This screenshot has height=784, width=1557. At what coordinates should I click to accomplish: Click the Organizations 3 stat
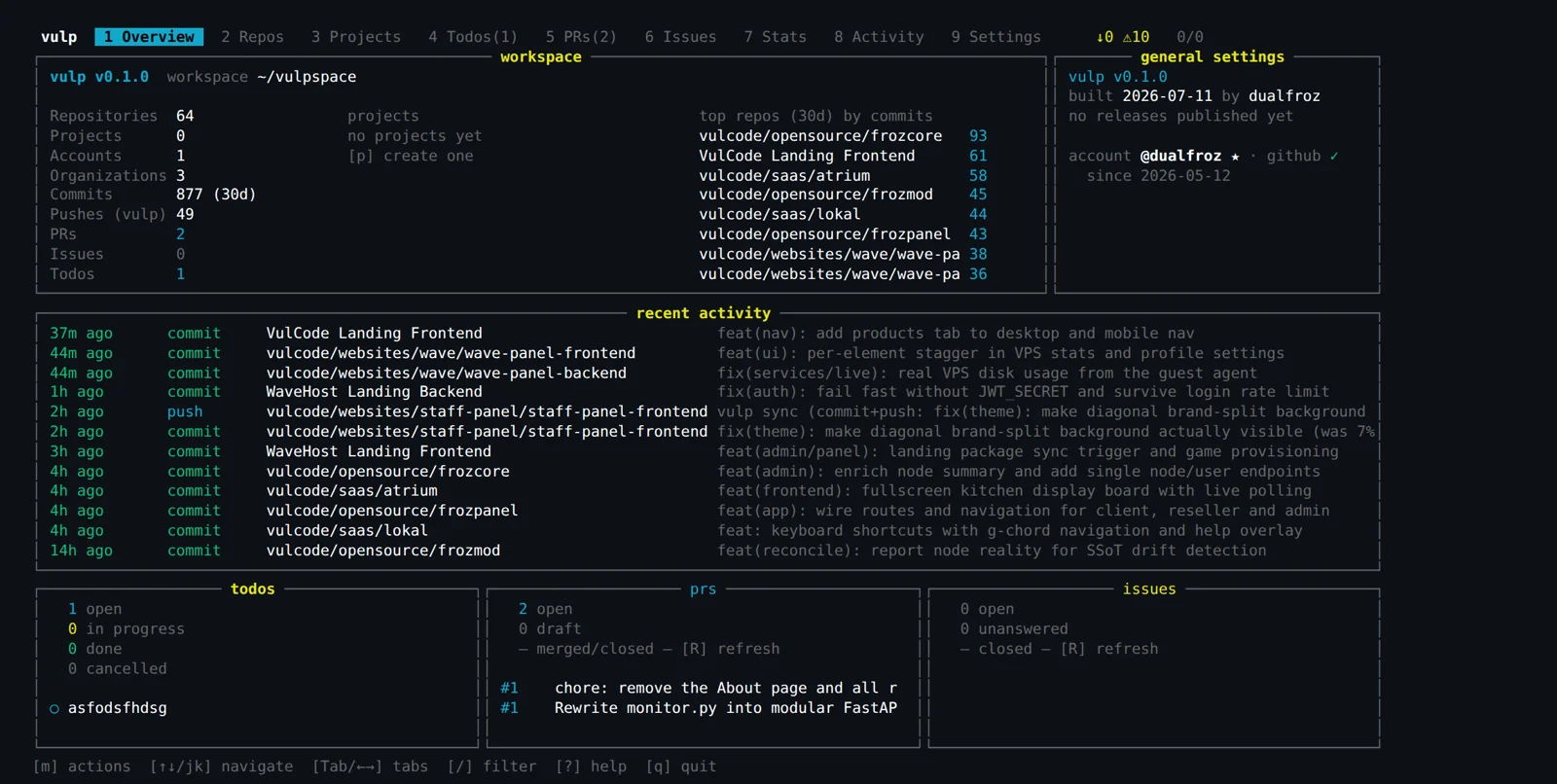(x=117, y=176)
